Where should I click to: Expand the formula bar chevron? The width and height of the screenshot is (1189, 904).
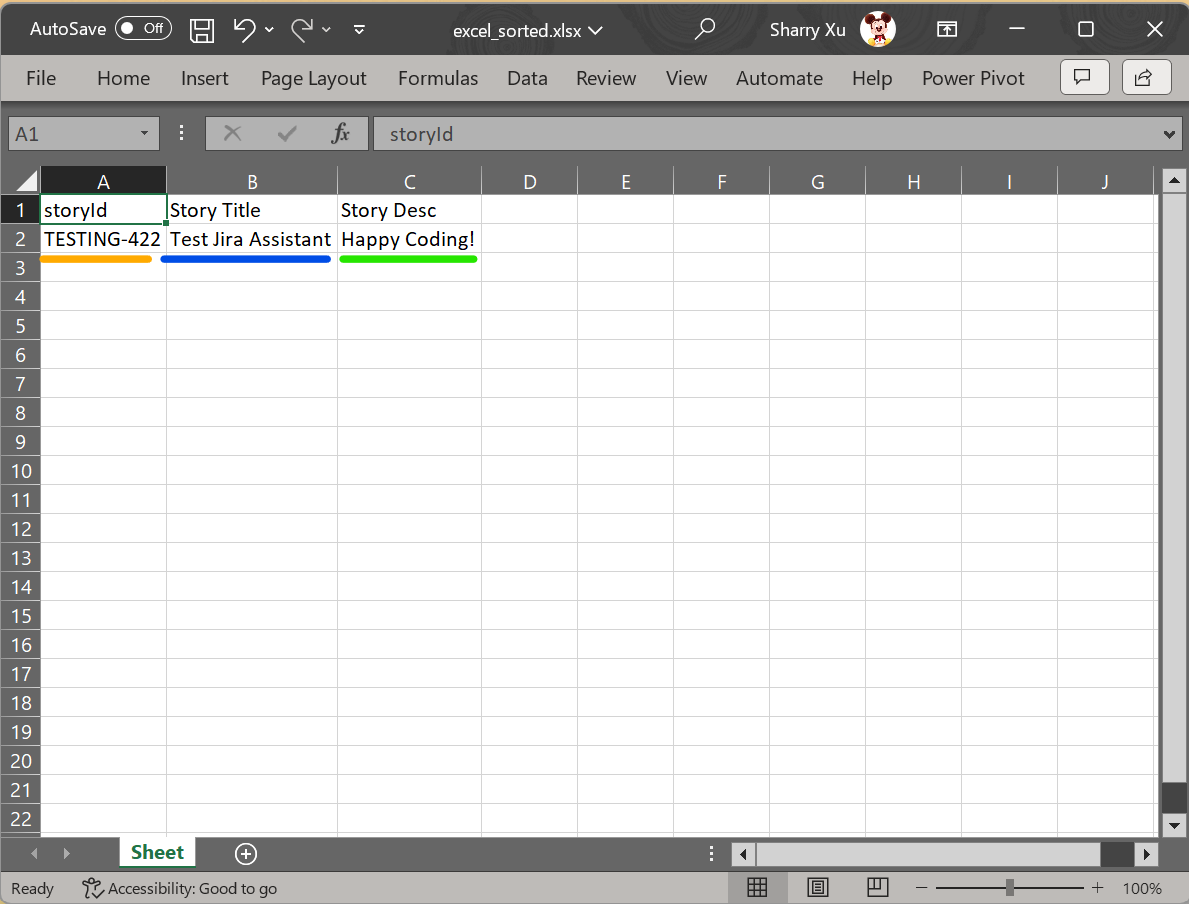click(1169, 134)
